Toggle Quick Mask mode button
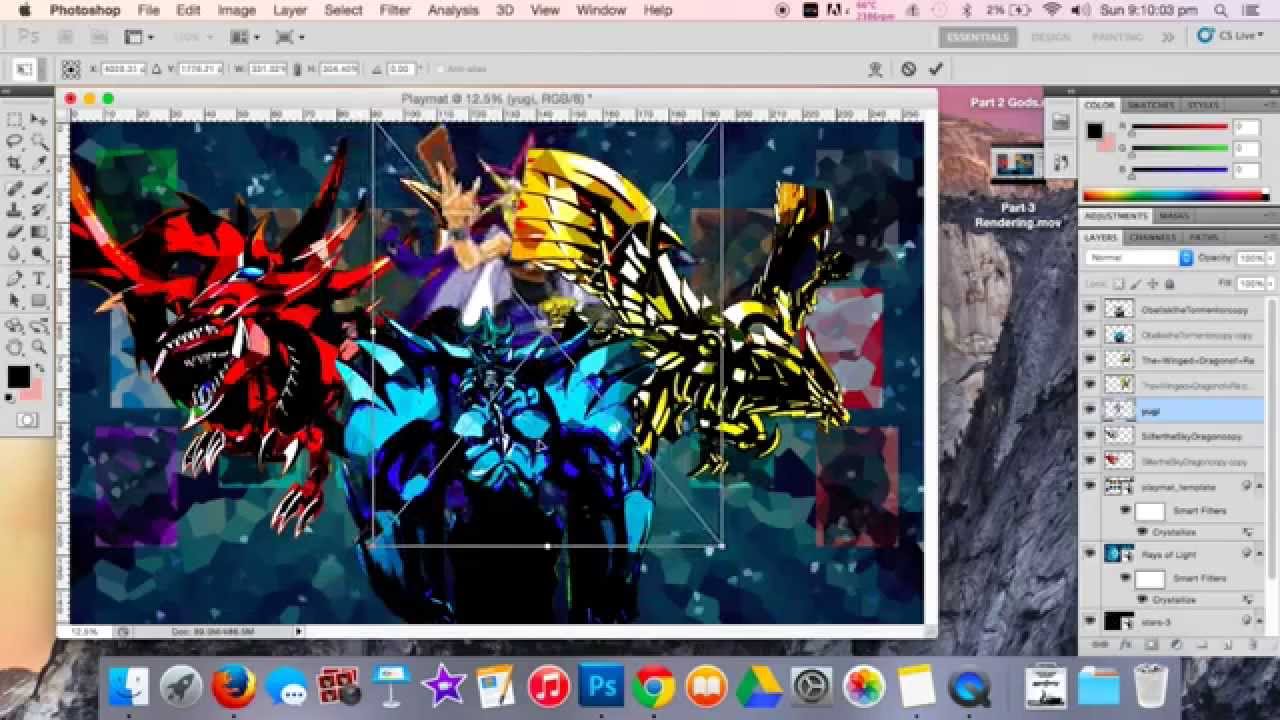Viewport: 1280px width, 720px height. 27,420
